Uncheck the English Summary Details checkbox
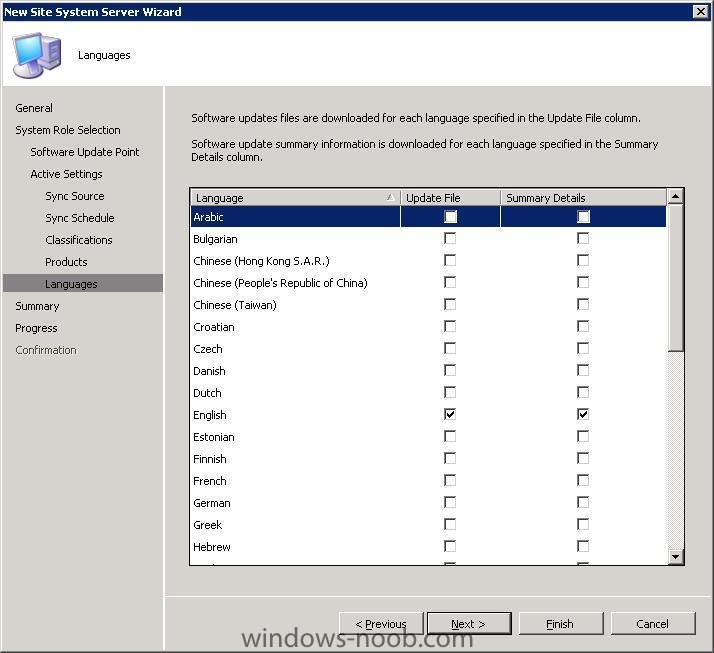The image size is (714, 653). coord(583,414)
